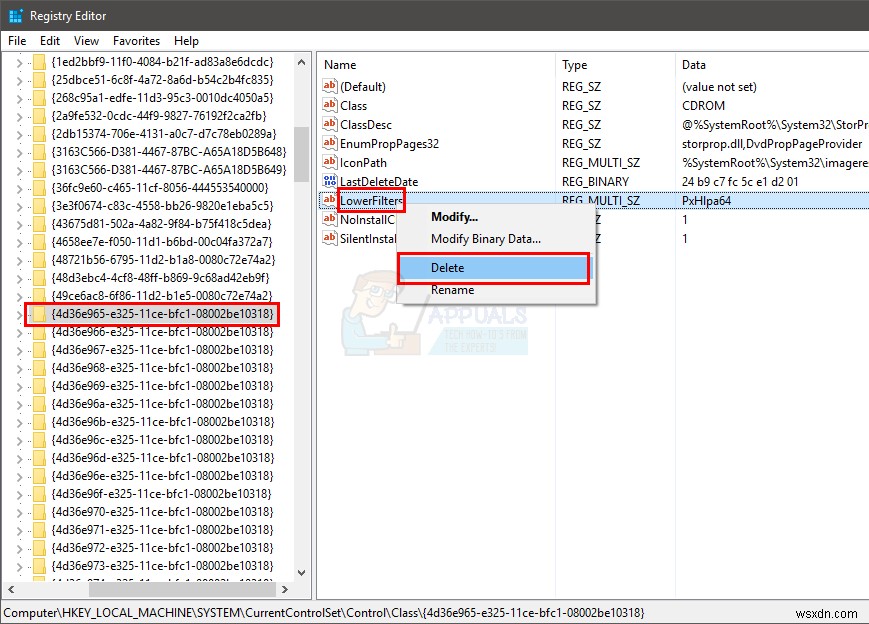869x624 pixels.
Task: Click the ab icon next to ClassDesc
Action: tap(330, 124)
